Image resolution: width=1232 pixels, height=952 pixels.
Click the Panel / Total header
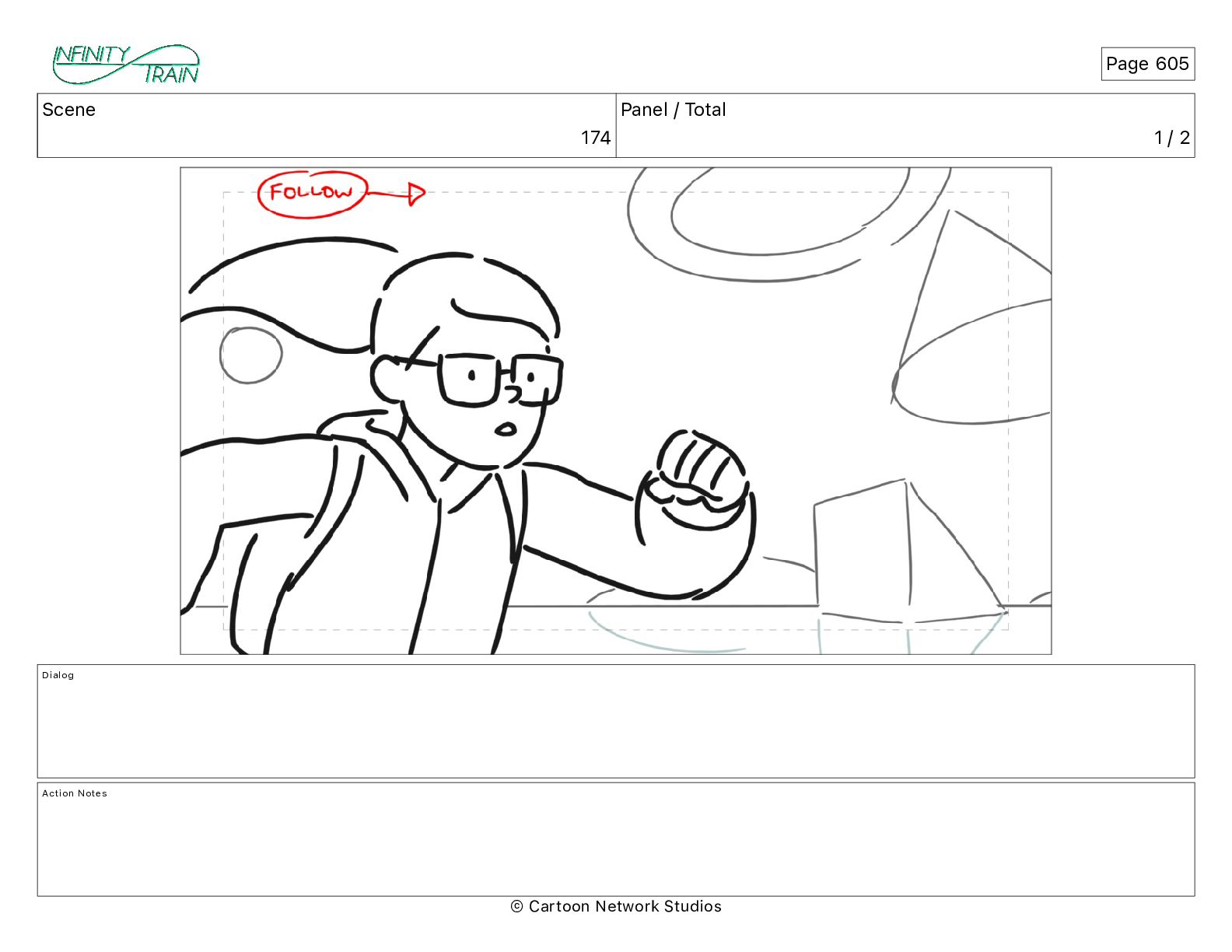click(x=673, y=110)
